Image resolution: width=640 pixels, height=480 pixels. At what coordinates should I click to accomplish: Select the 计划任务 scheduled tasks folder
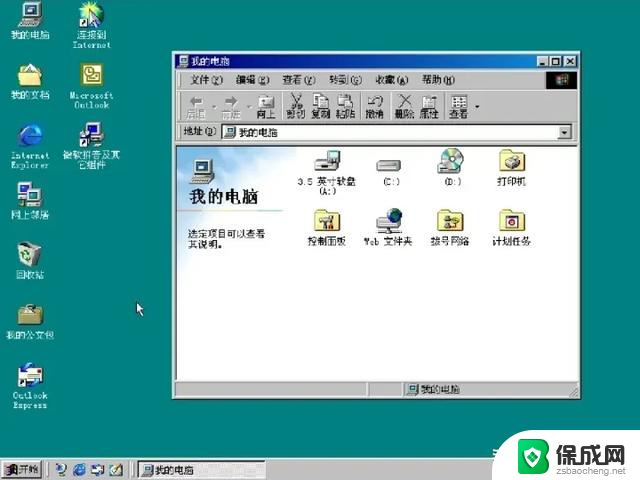511,228
